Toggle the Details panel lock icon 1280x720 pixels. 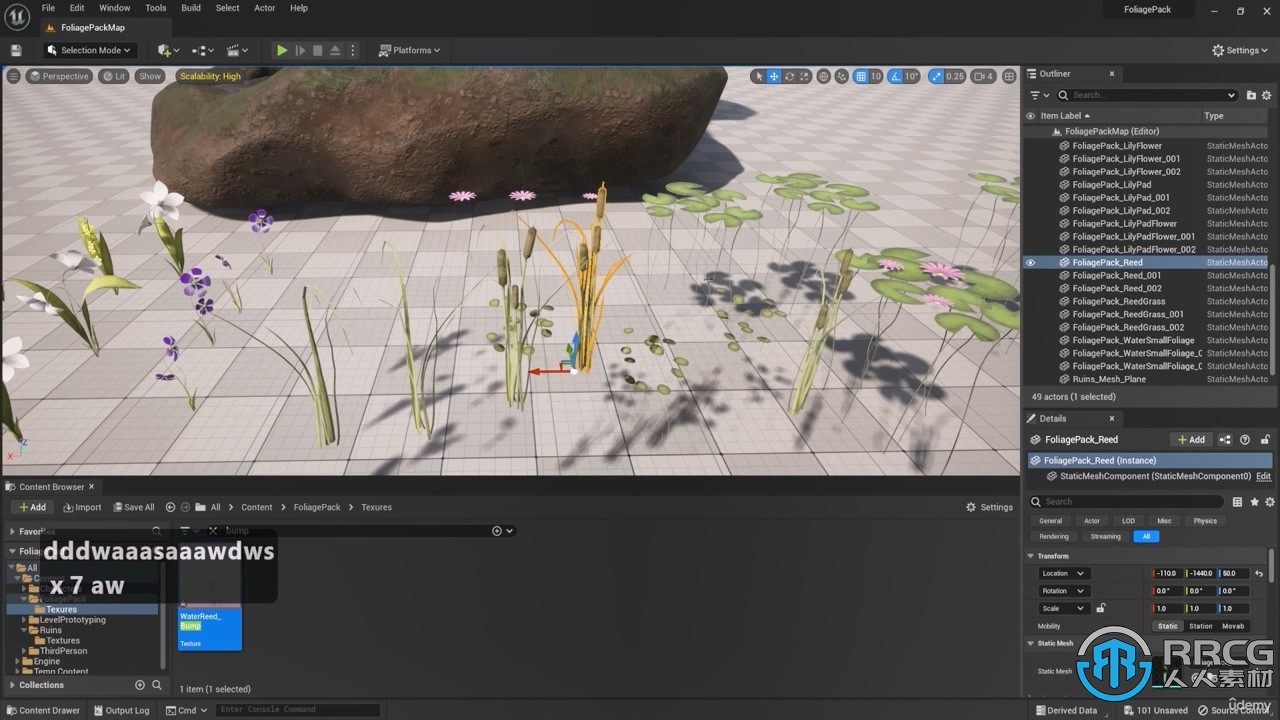(x=1266, y=439)
